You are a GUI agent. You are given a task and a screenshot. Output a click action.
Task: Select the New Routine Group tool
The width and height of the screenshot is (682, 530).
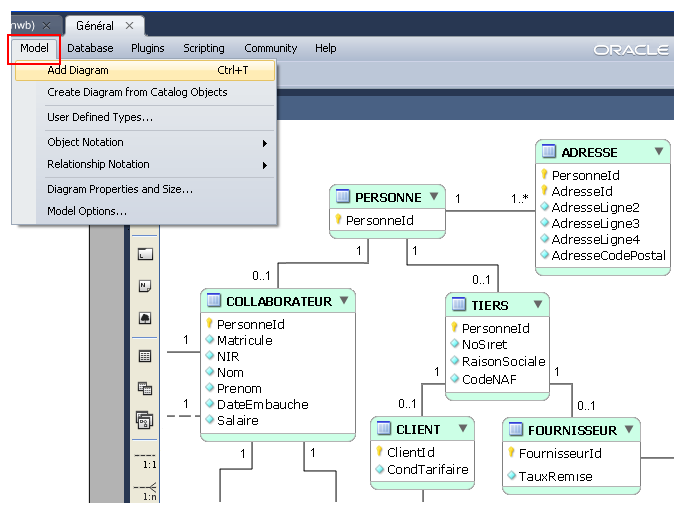[x=144, y=420]
